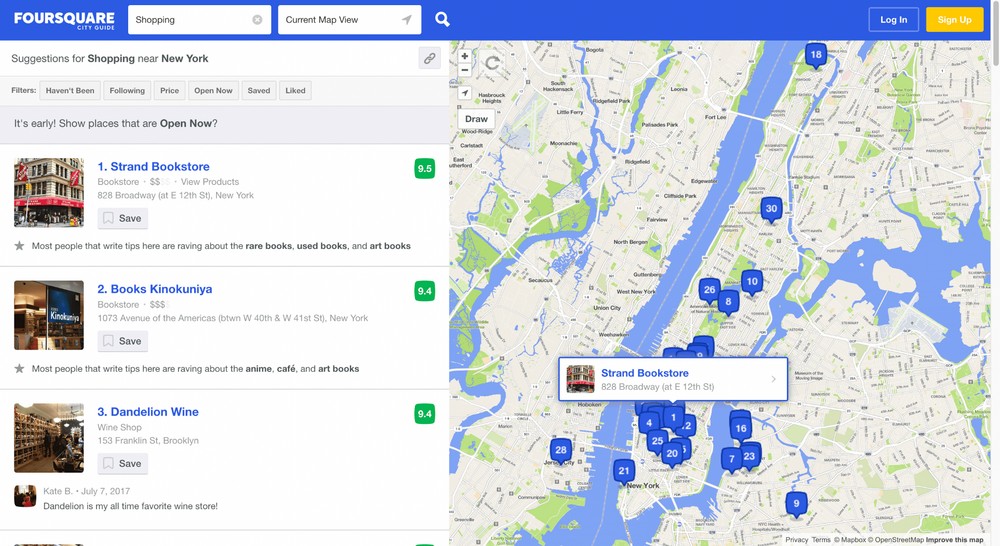1000x546 pixels.
Task: Toggle the Liked filter
Action: point(295,91)
